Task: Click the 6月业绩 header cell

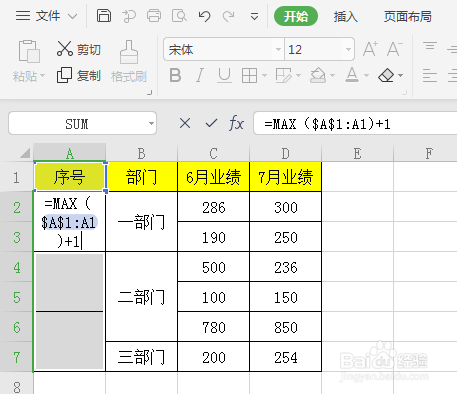Action: pos(213,177)
